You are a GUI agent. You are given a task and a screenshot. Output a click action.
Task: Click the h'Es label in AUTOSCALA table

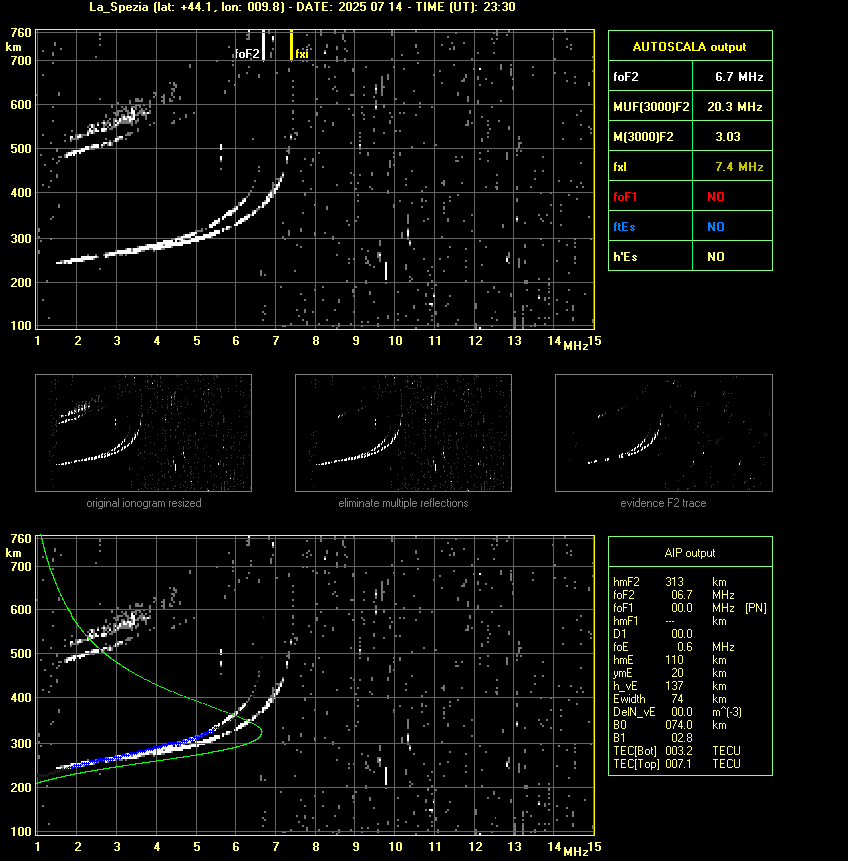pyautogui.click(x=625, y=256)
